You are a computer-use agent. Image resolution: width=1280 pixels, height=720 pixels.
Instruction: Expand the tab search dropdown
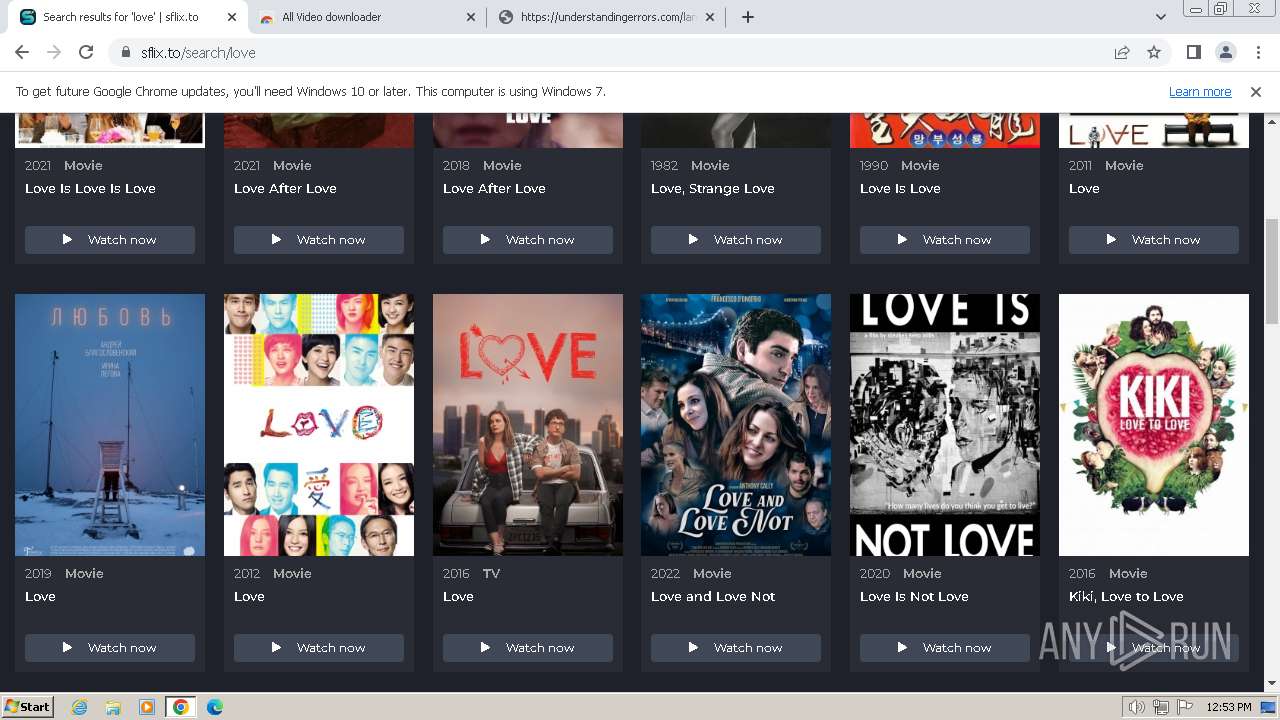[x=1160, y=17]
